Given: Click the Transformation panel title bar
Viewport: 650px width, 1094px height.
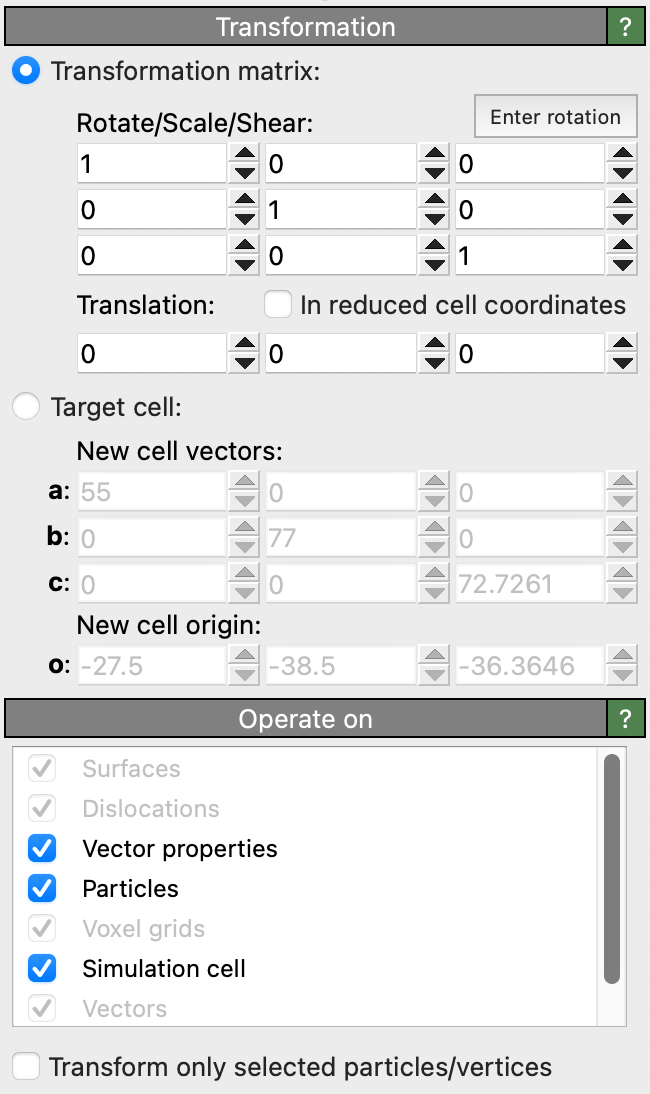Looking at the screenshot, I should point(305,27).
